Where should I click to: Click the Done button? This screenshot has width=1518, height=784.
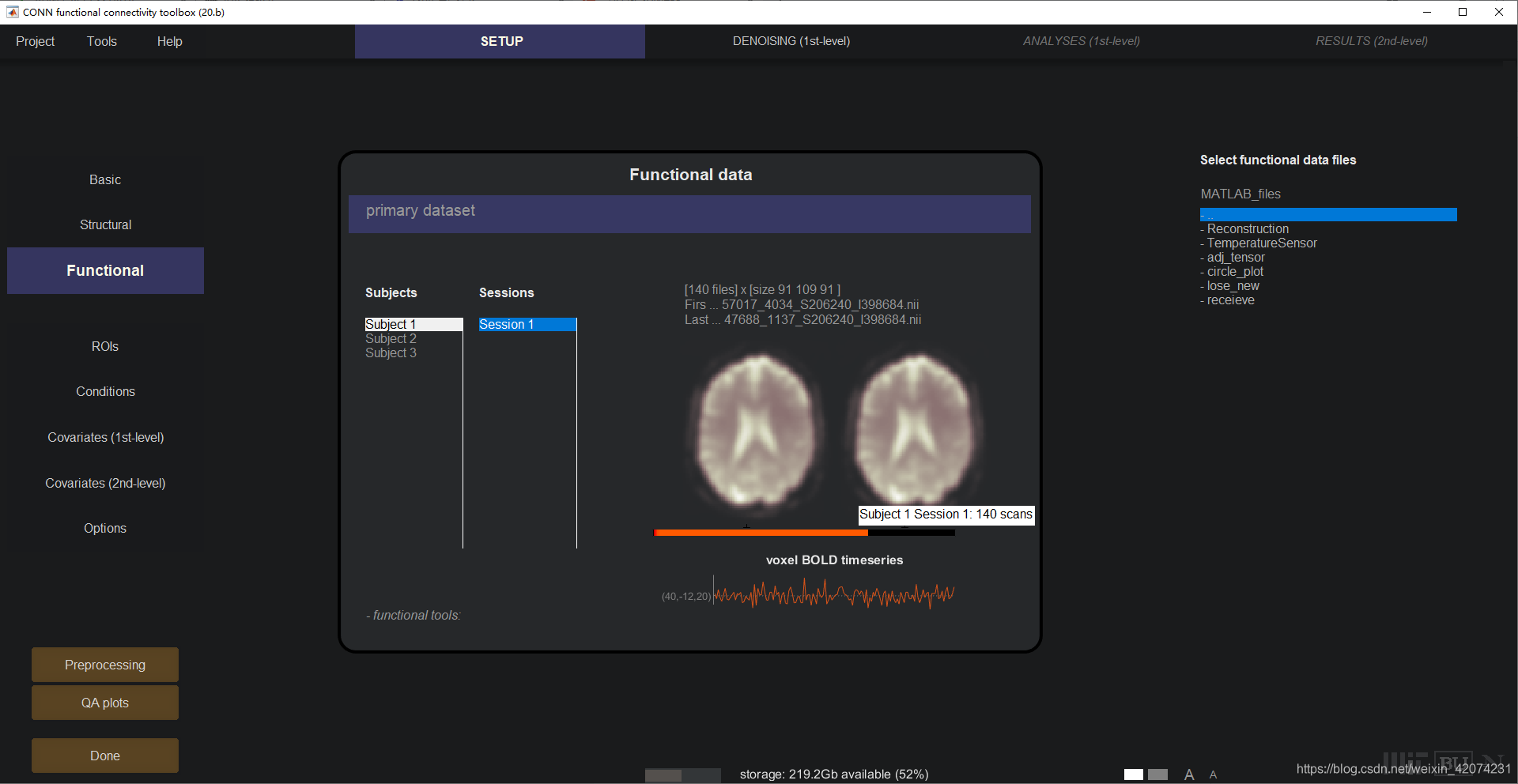point(105,756)
